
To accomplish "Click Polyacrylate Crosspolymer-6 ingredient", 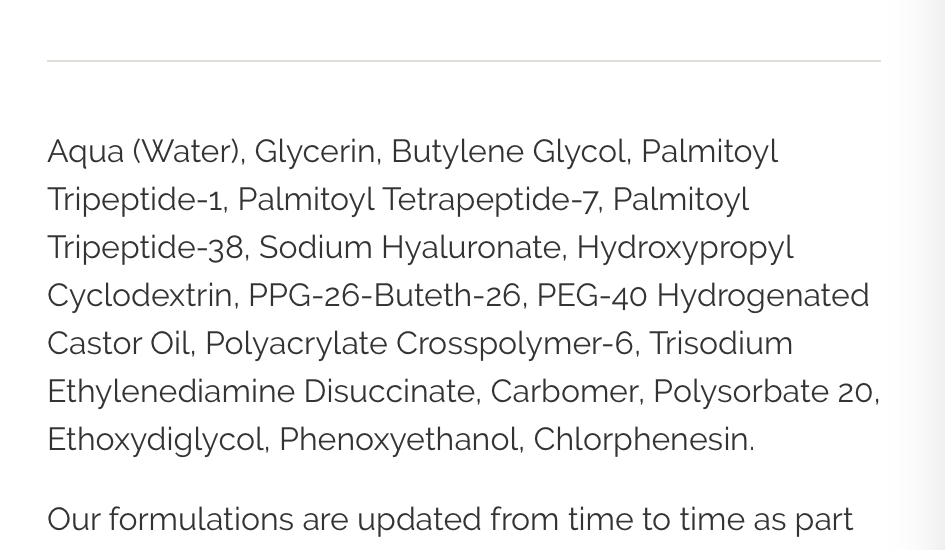I will pyautogui.click(x=419, y=345).
